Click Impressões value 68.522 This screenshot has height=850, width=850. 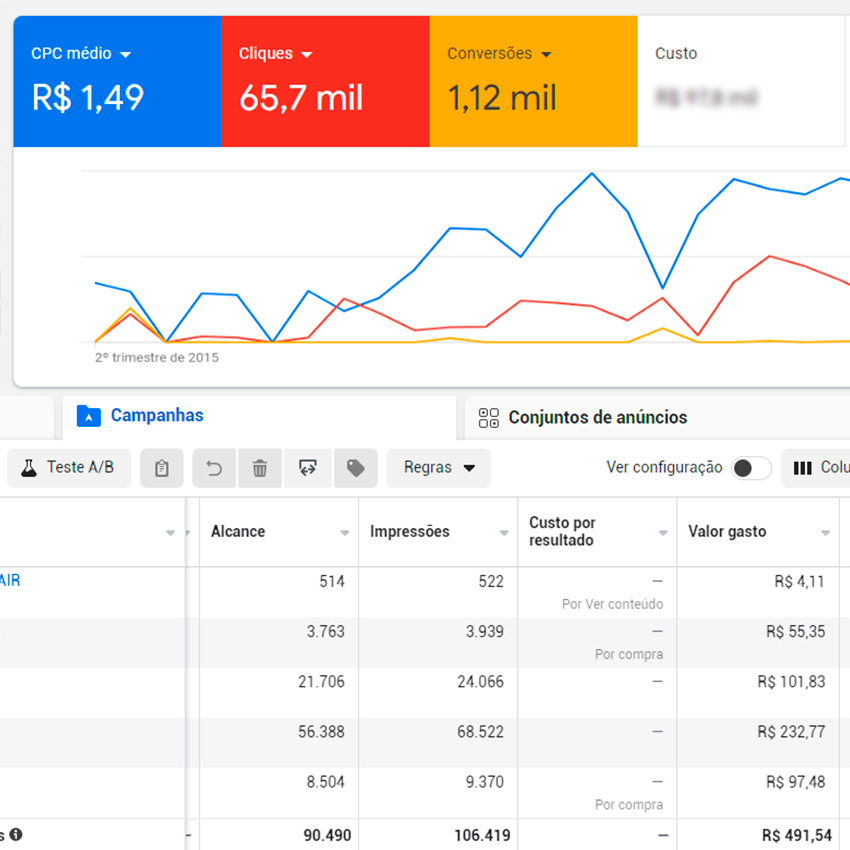[480, 732]
